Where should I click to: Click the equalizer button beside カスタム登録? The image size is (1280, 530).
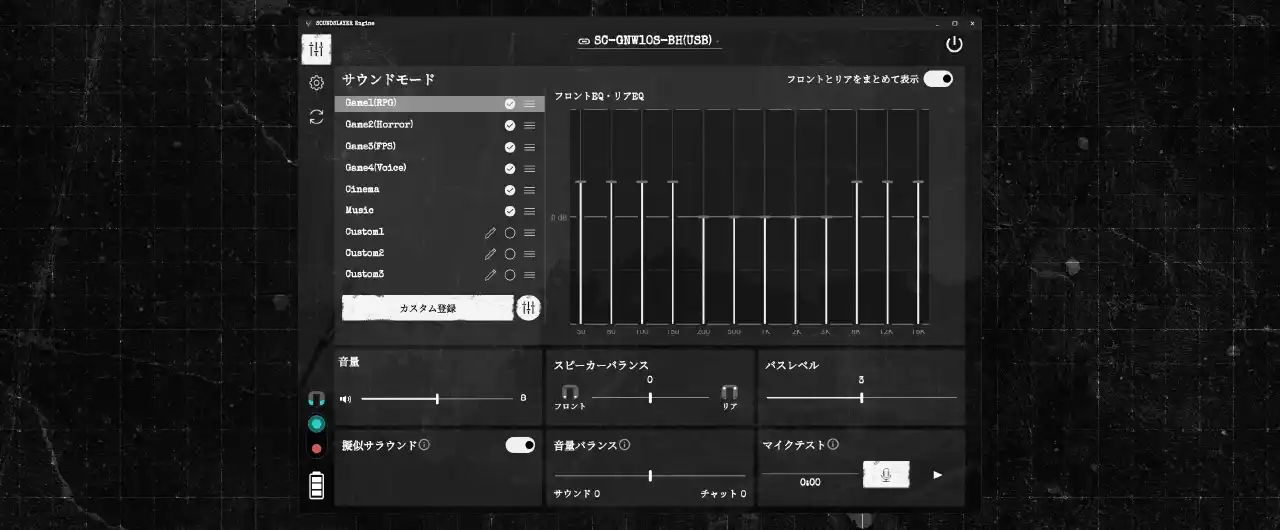click(528, 308)
